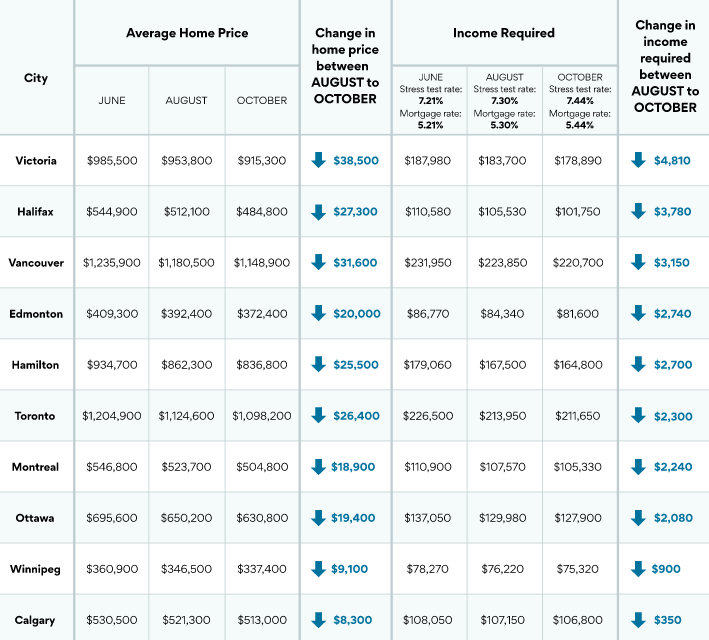The width and height of the screenshot is (709, 640).
Task: Click the Calgary city name cell
Action: tap(37, 619)
